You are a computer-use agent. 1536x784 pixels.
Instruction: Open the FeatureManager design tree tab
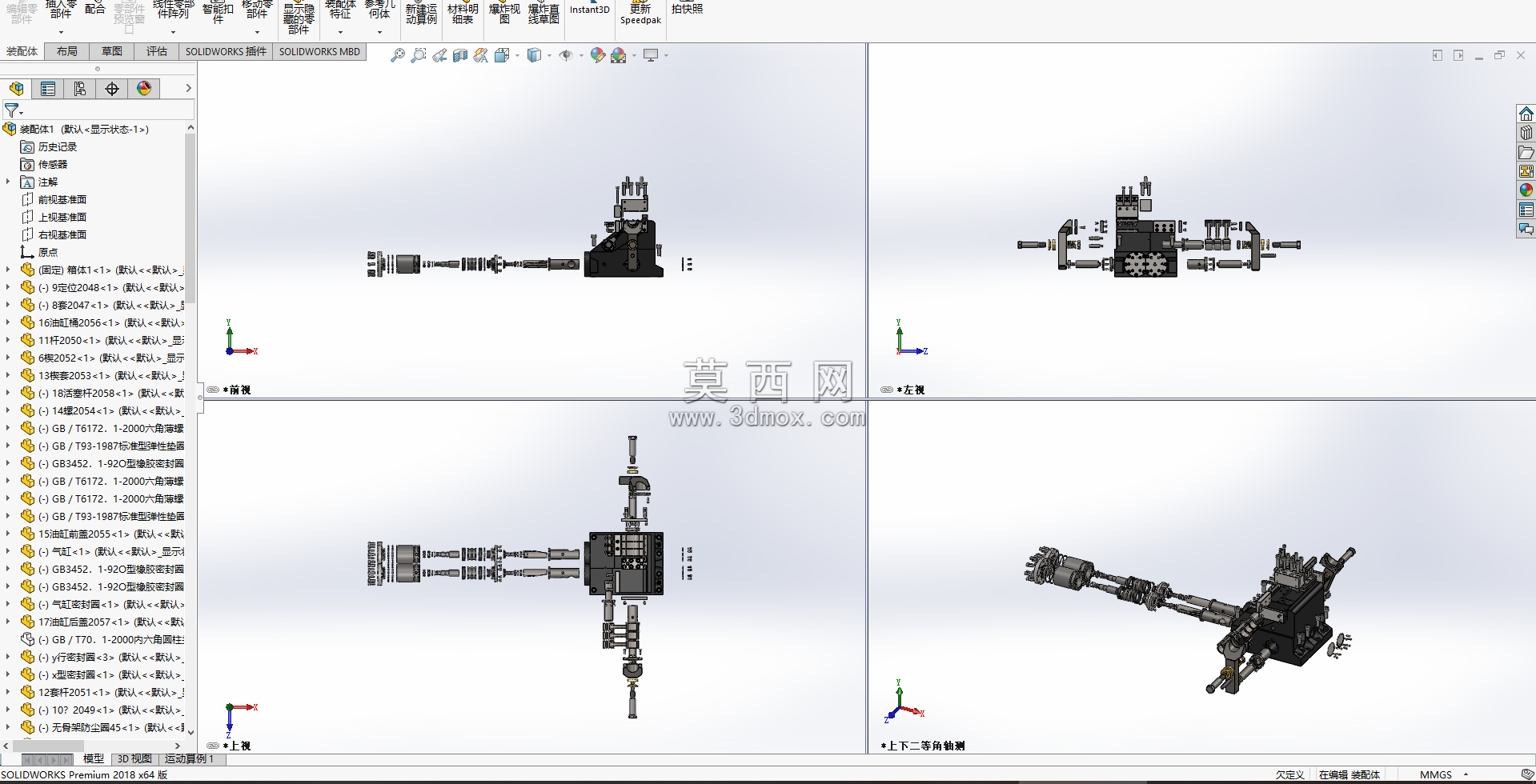pos(16,89)
